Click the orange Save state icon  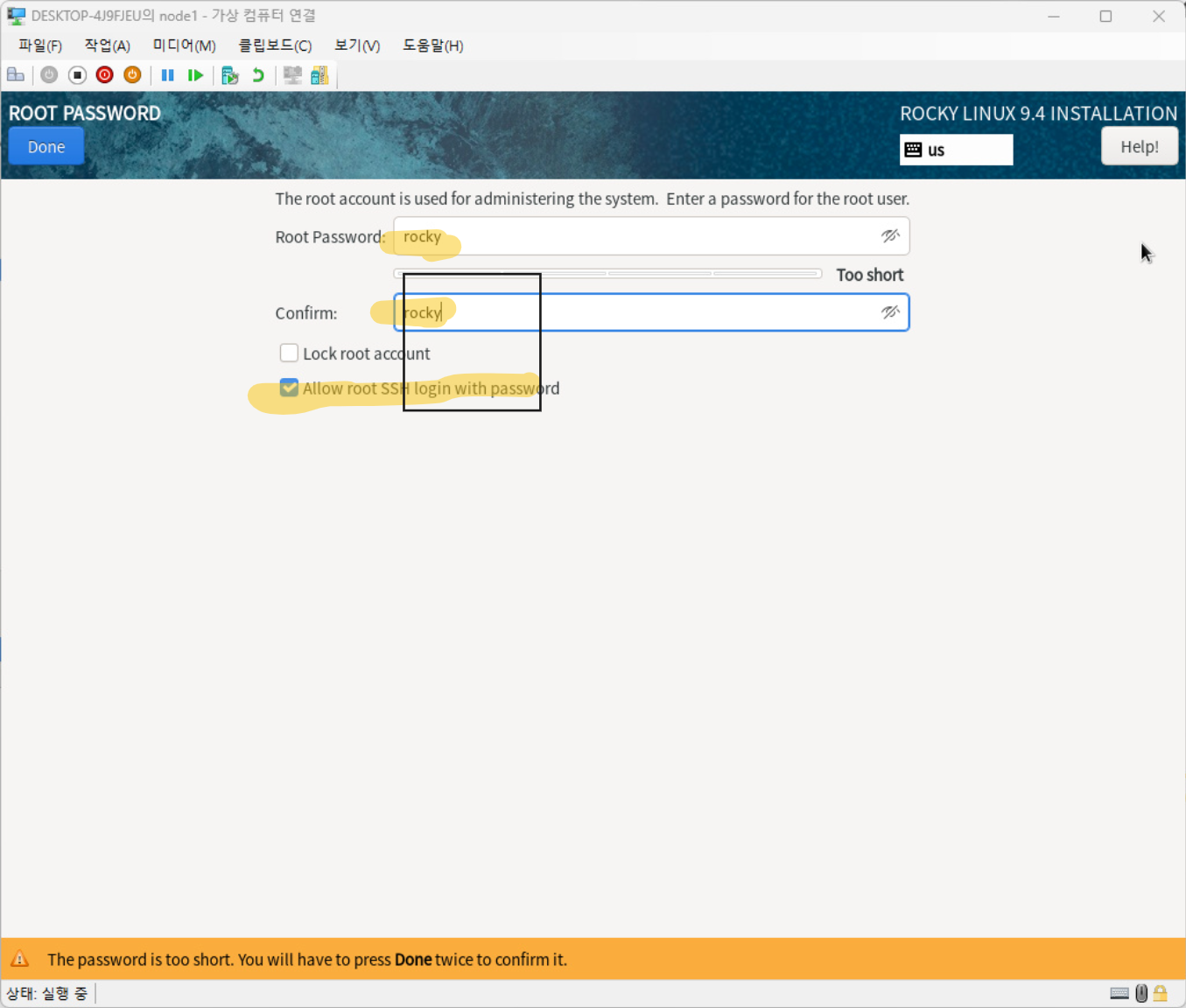tap(132, 75)
